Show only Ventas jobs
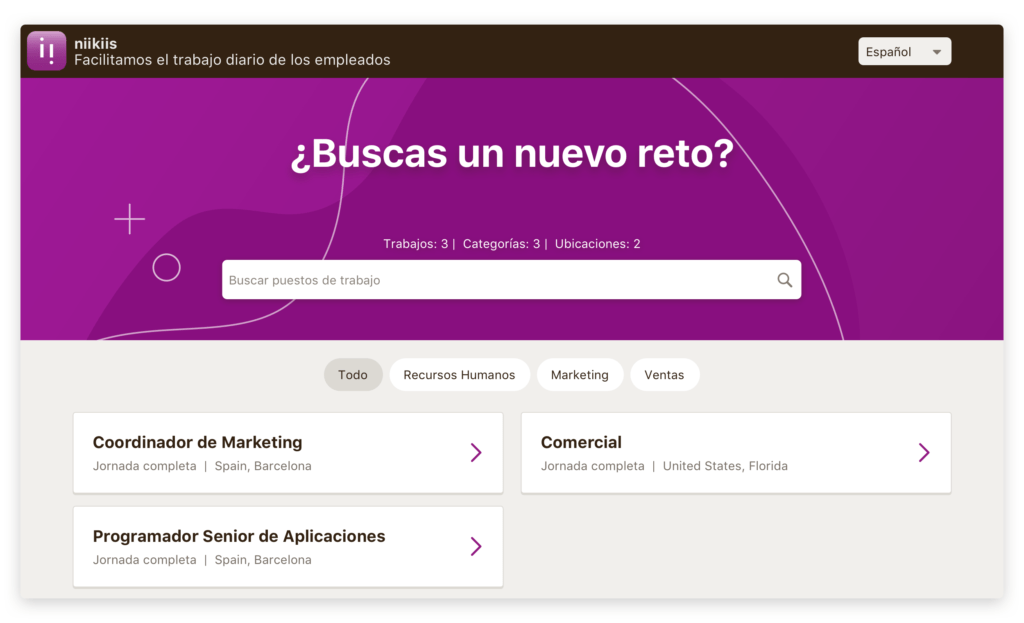 (664, 375)
